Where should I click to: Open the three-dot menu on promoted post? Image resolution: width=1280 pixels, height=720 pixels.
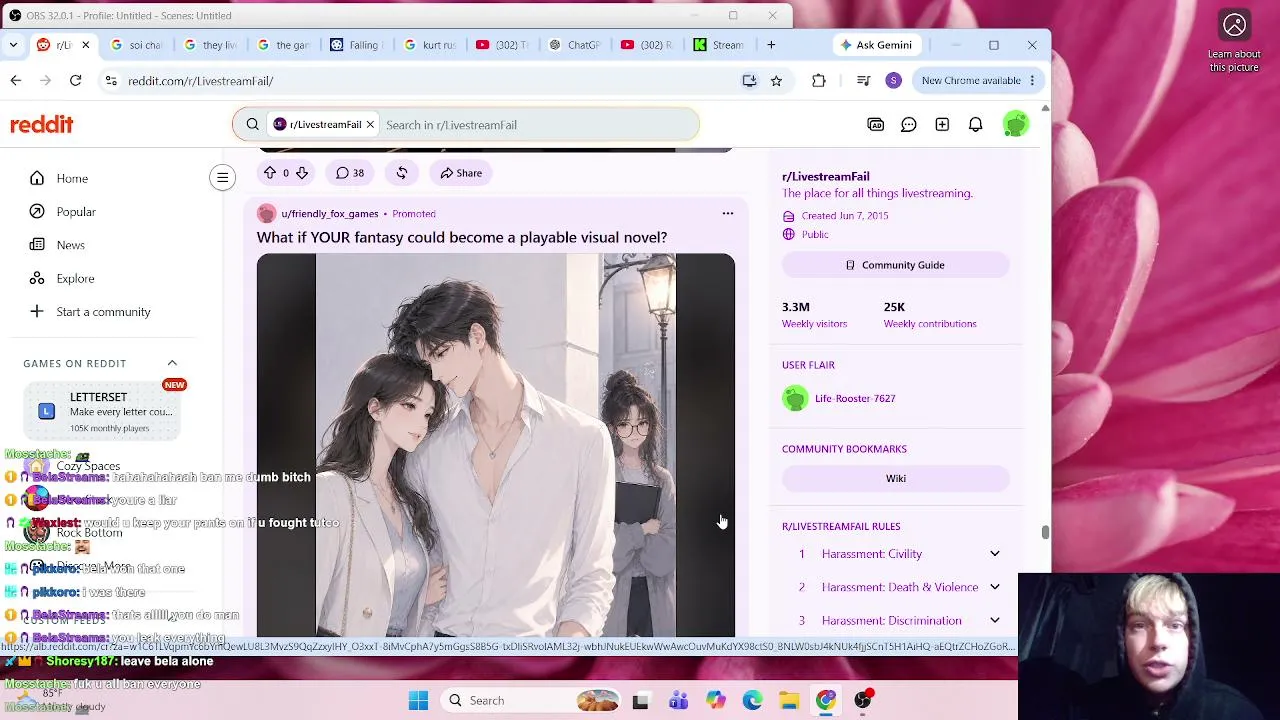[x=728, y=213]
